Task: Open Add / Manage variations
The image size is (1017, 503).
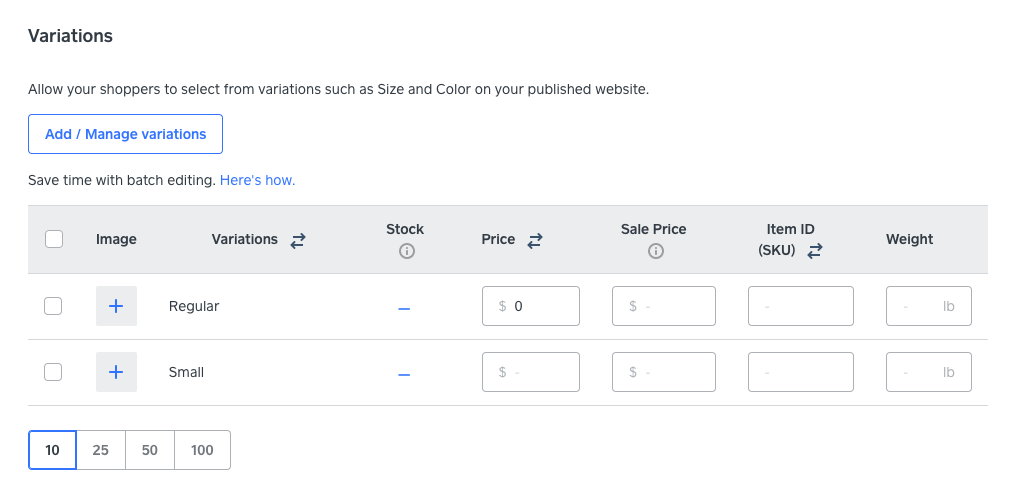Action: coord(125,134)
